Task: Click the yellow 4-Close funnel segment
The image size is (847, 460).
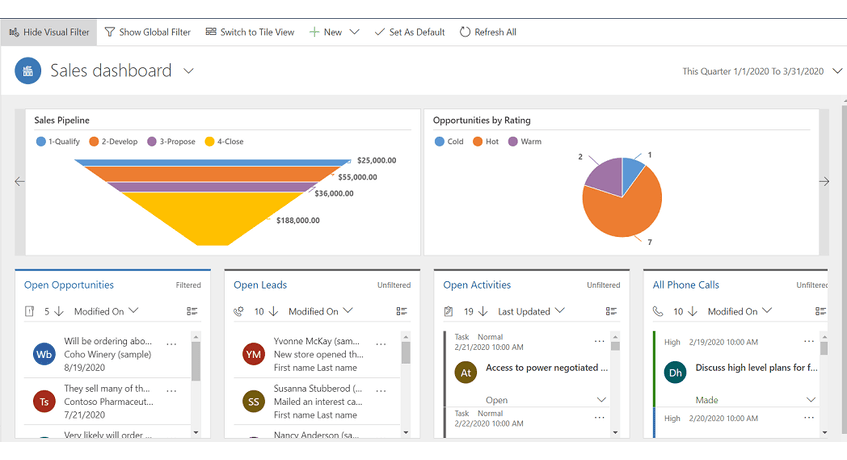Action: click(x=226, y=215)
